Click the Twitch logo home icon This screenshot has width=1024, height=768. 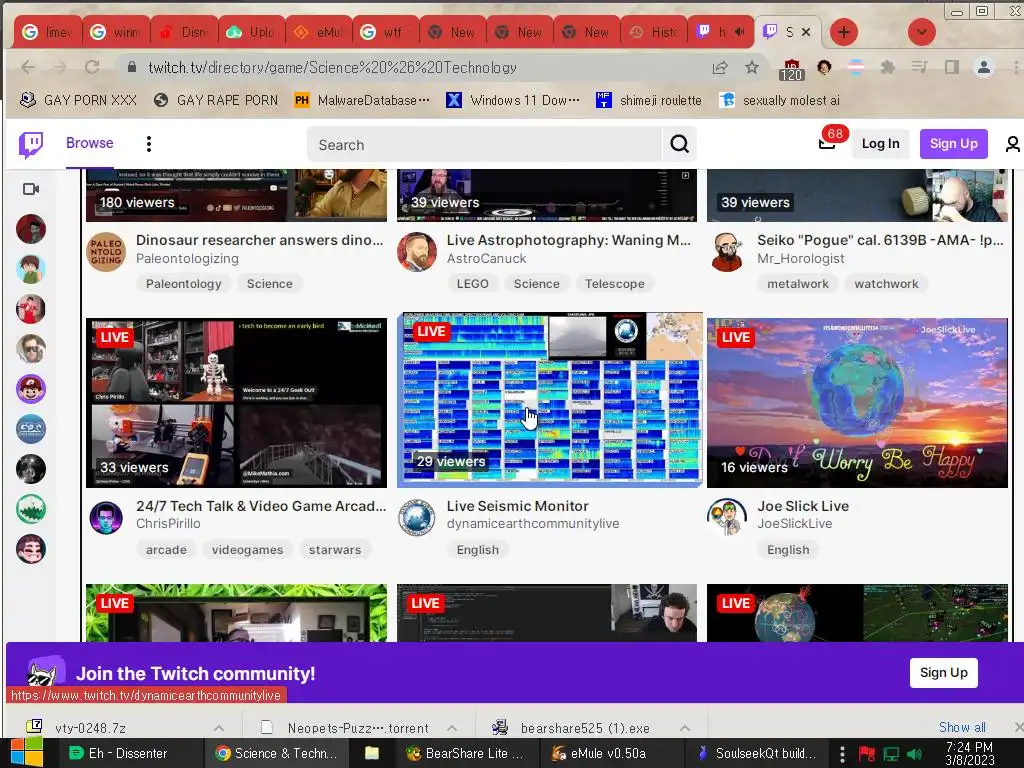coord(31,144)
